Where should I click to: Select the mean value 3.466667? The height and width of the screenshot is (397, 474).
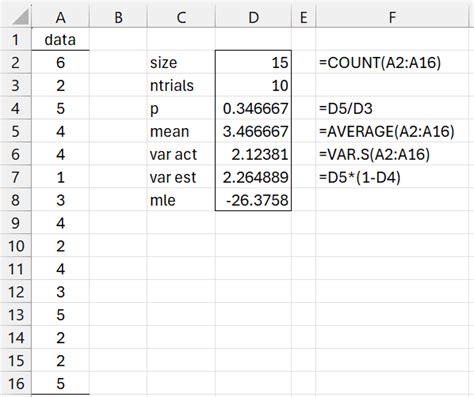click(253, 131)
